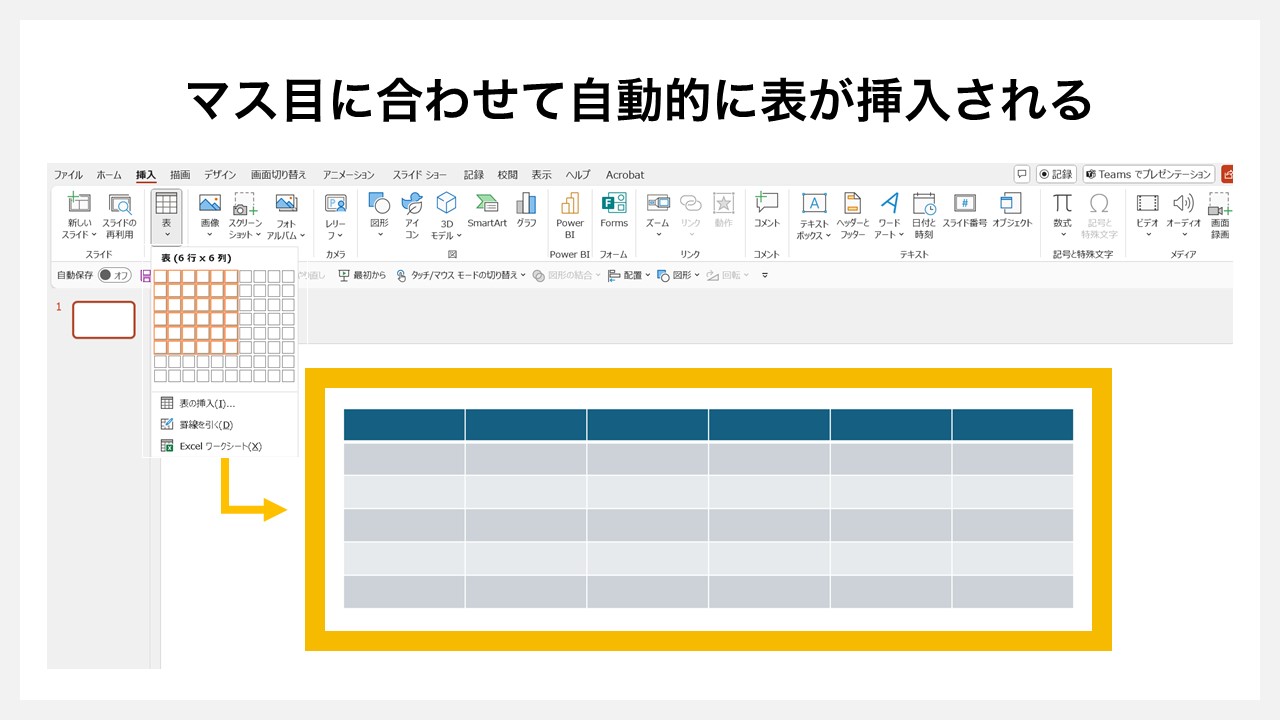1280x720 pixels.
Task: Open the アニメーション ribbon tab
Action: pos(349,175)
